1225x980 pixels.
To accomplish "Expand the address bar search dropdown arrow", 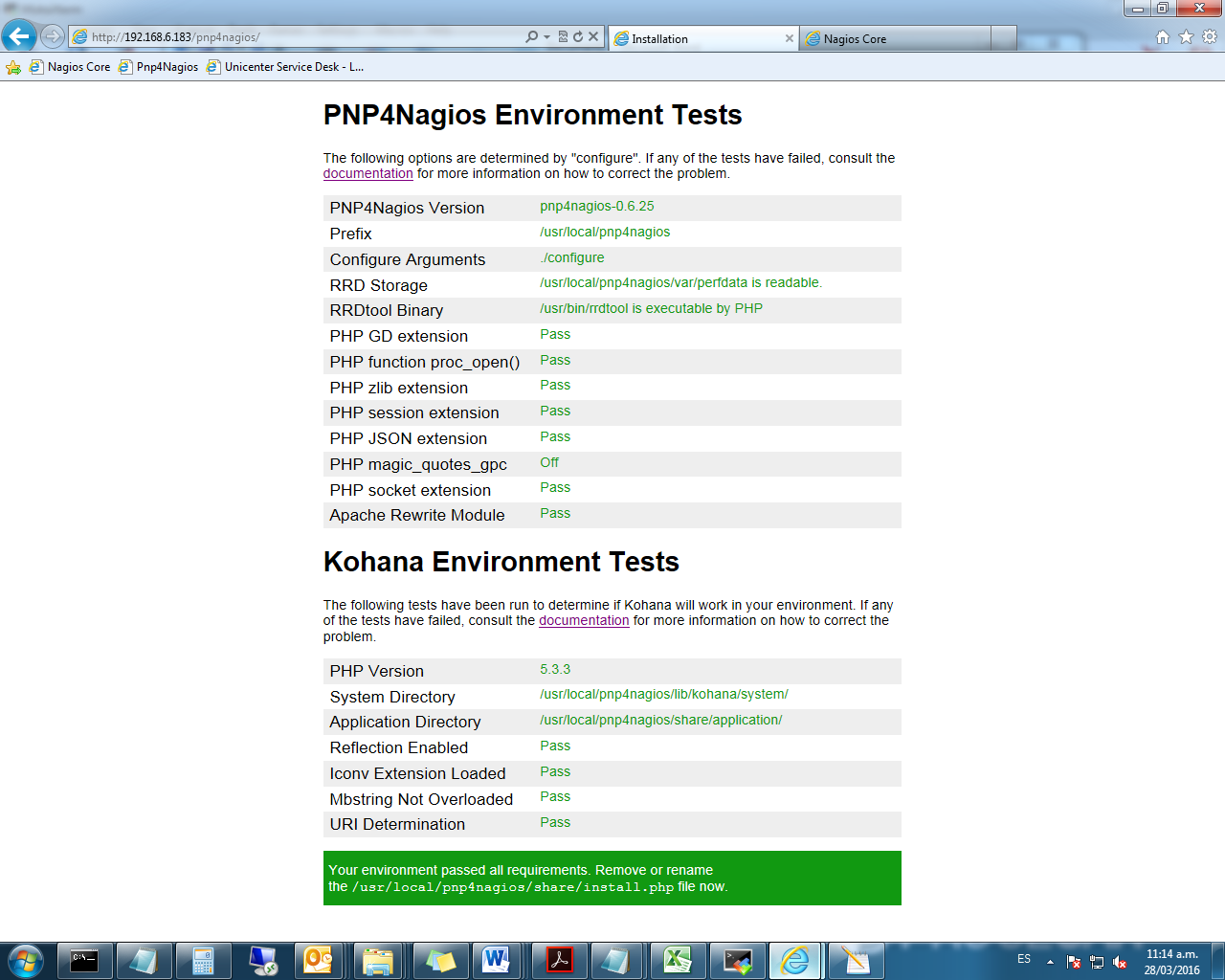I will point(546,37).
